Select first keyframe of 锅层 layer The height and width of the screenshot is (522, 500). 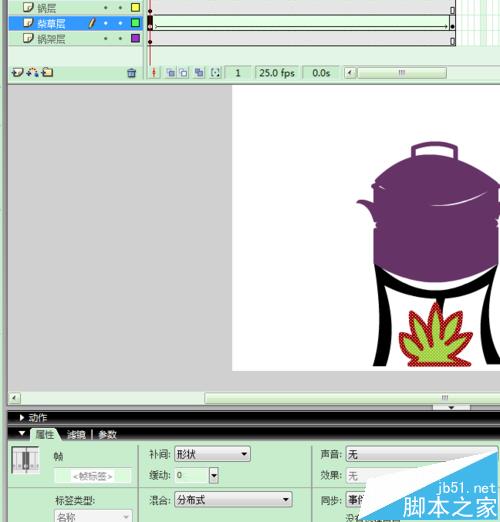(150, 8)
